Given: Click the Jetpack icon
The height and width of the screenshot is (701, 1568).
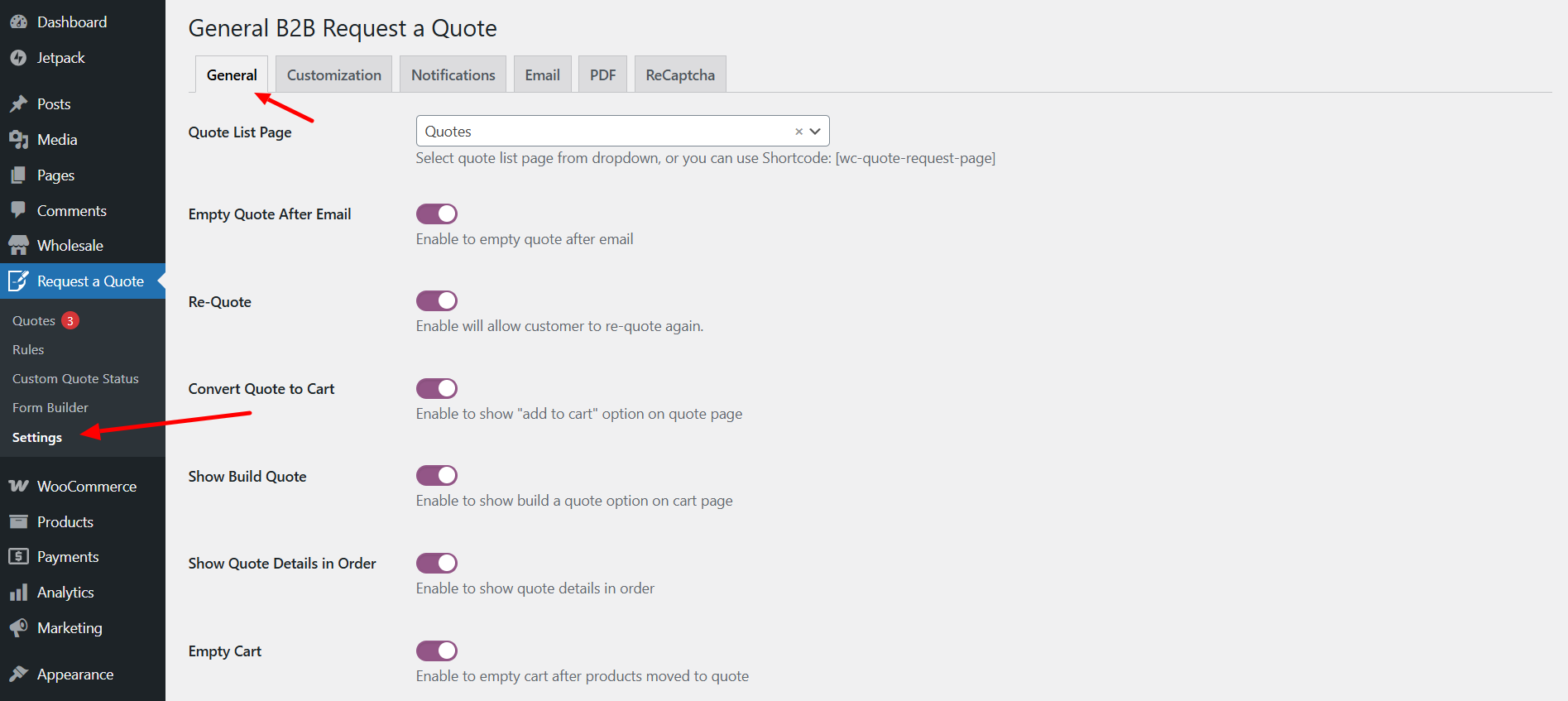Looking at the screenshot, I should click(x=18, y=58).
